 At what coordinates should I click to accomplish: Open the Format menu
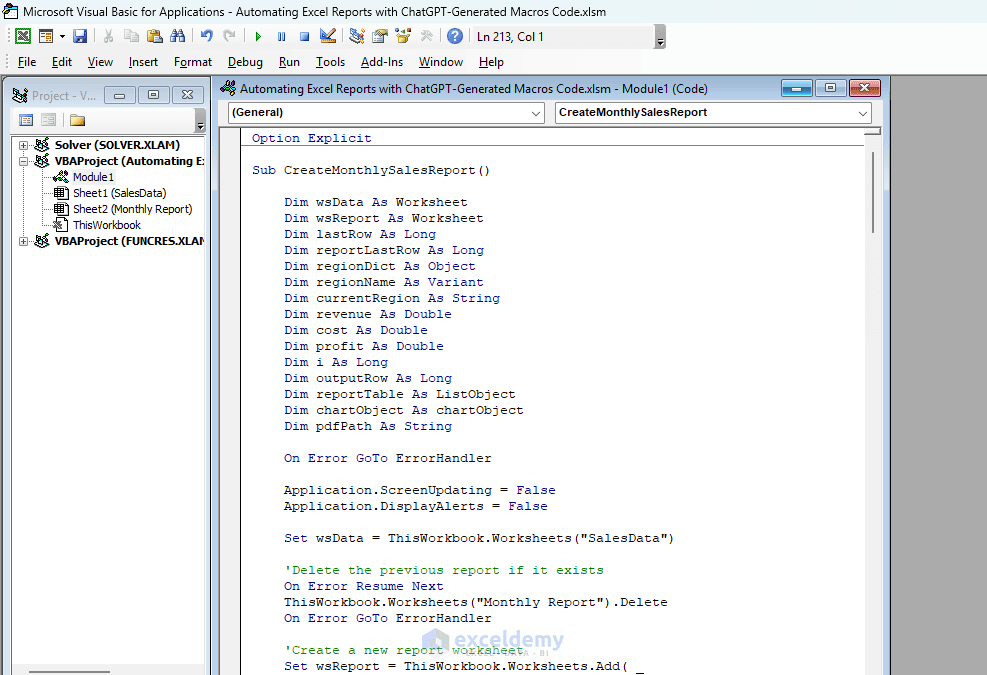pyautogui.click(x=193, y=62)
